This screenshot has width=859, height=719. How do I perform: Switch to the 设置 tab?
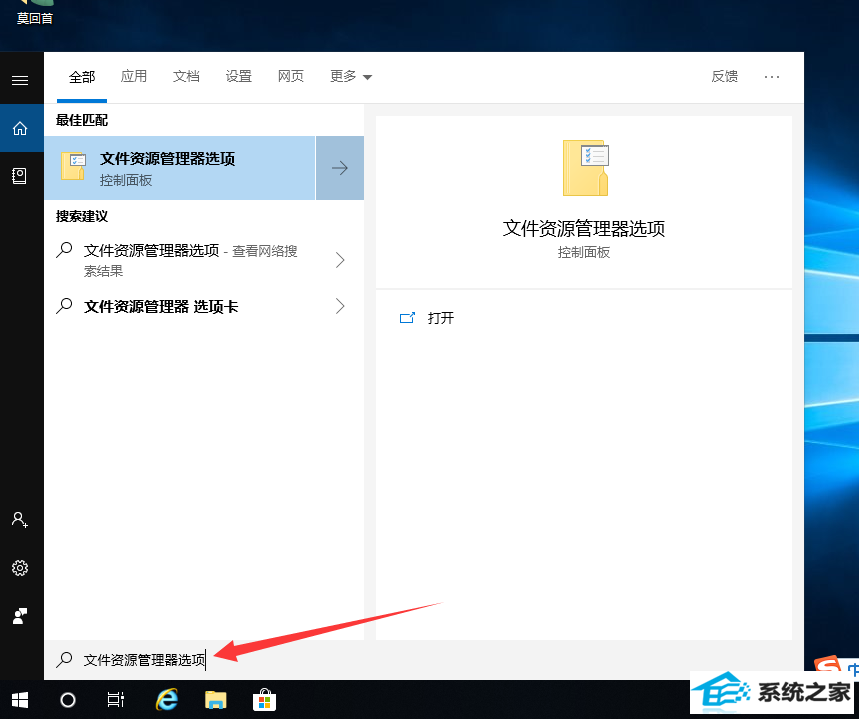tap(238, 76)
